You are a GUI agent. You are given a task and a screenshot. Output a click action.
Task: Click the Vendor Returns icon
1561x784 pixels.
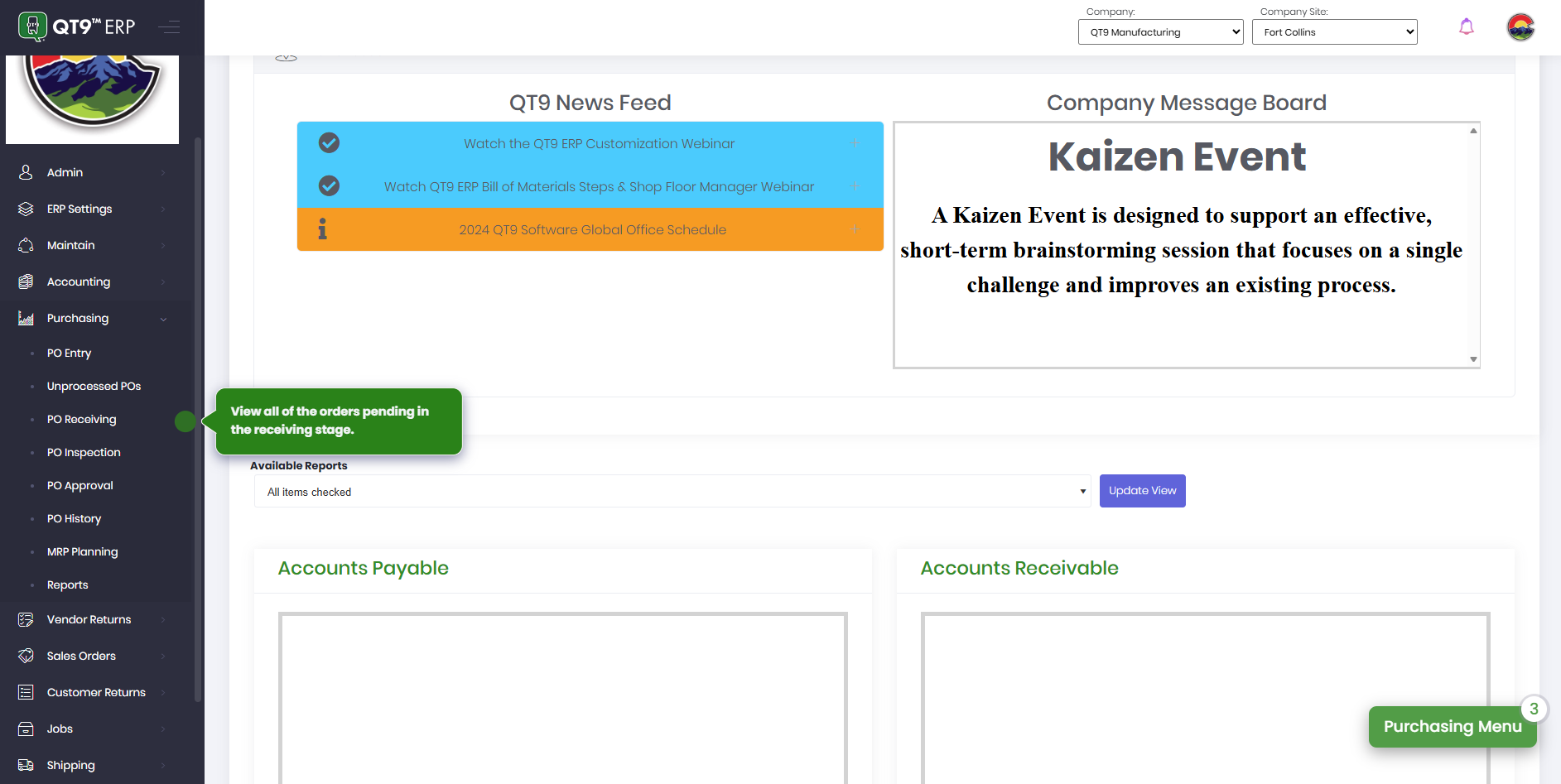point(26,619)
